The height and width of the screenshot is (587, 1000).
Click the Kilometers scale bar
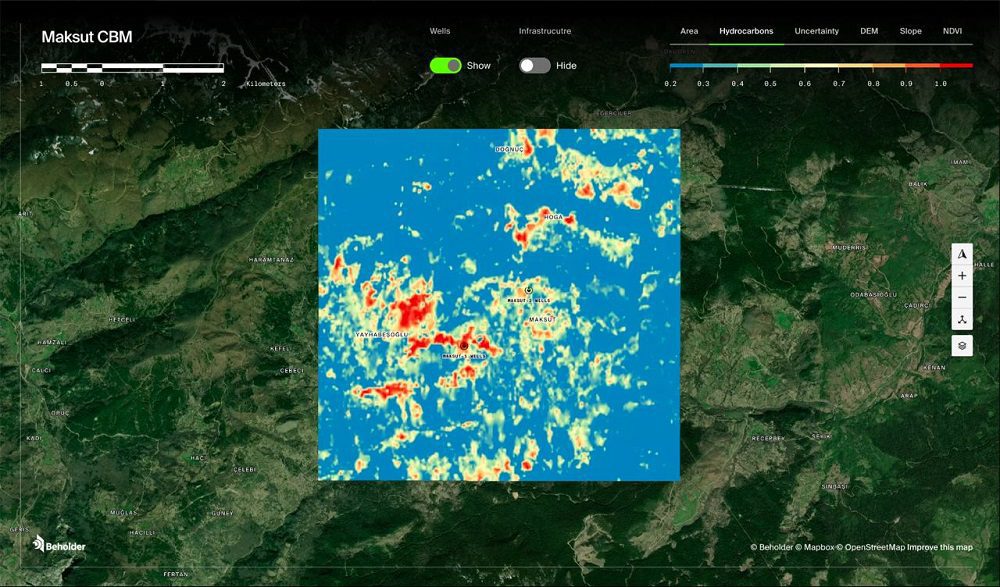click(133, 68)
